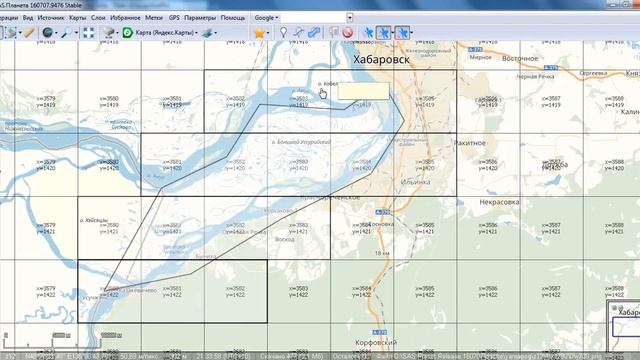Toggle placemark visibility flag icon
The image size is (640, 360).
(334, 33)
